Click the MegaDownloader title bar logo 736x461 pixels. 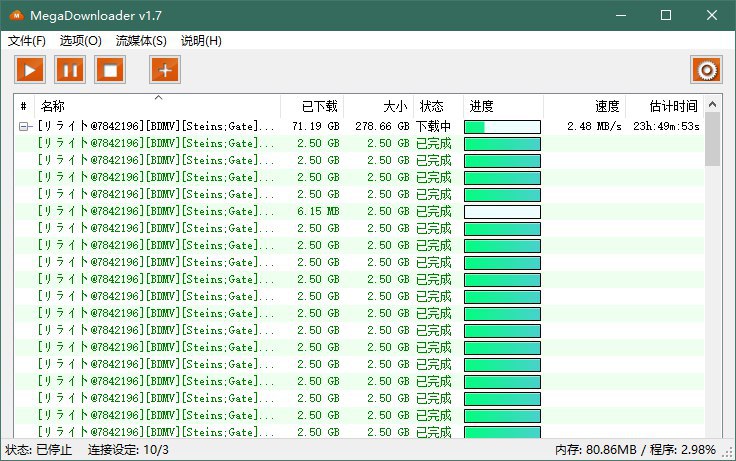point(16,15)
